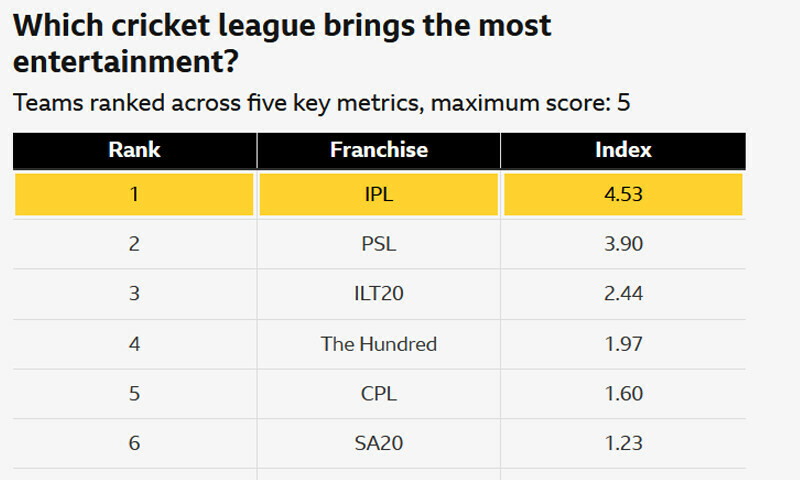
Task: Click the 1.23 index value
Action: (622, 443)
